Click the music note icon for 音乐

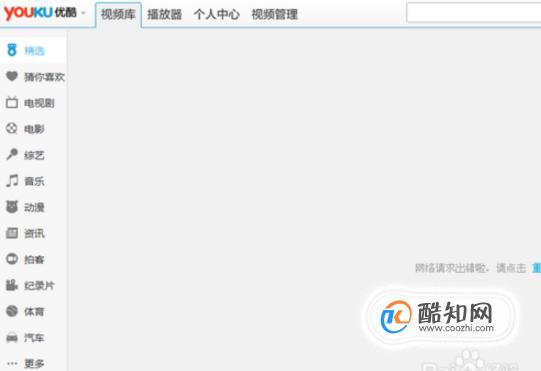pyautogui.click(x=12, y=180)
